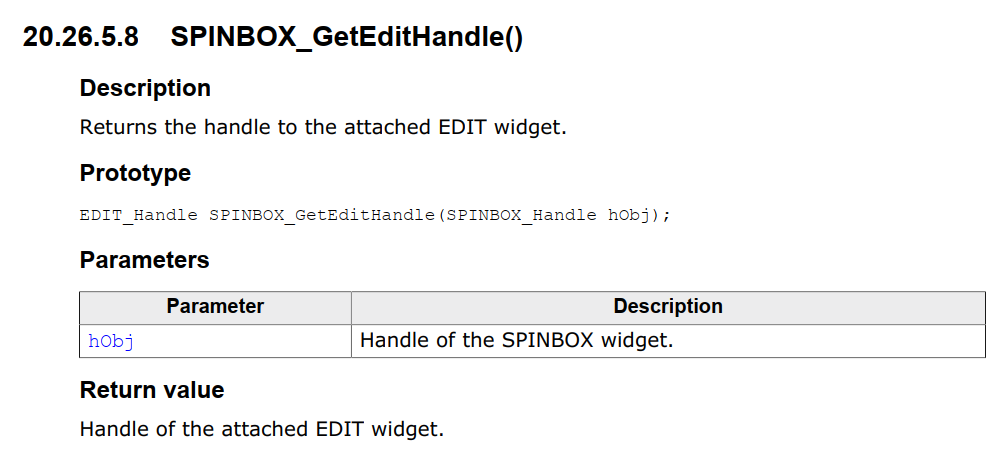This screenshot has width=1000, height=451.
Task: Click the Description table column header
Action: tap(668, 307)
